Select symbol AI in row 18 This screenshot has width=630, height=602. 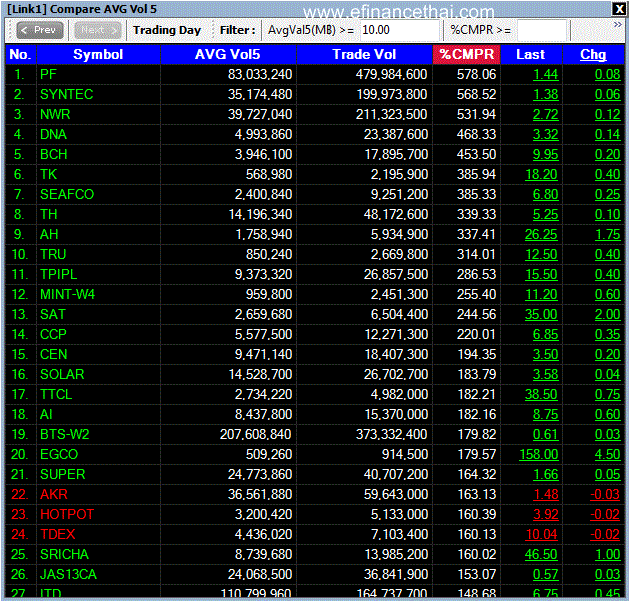point(46,415)
